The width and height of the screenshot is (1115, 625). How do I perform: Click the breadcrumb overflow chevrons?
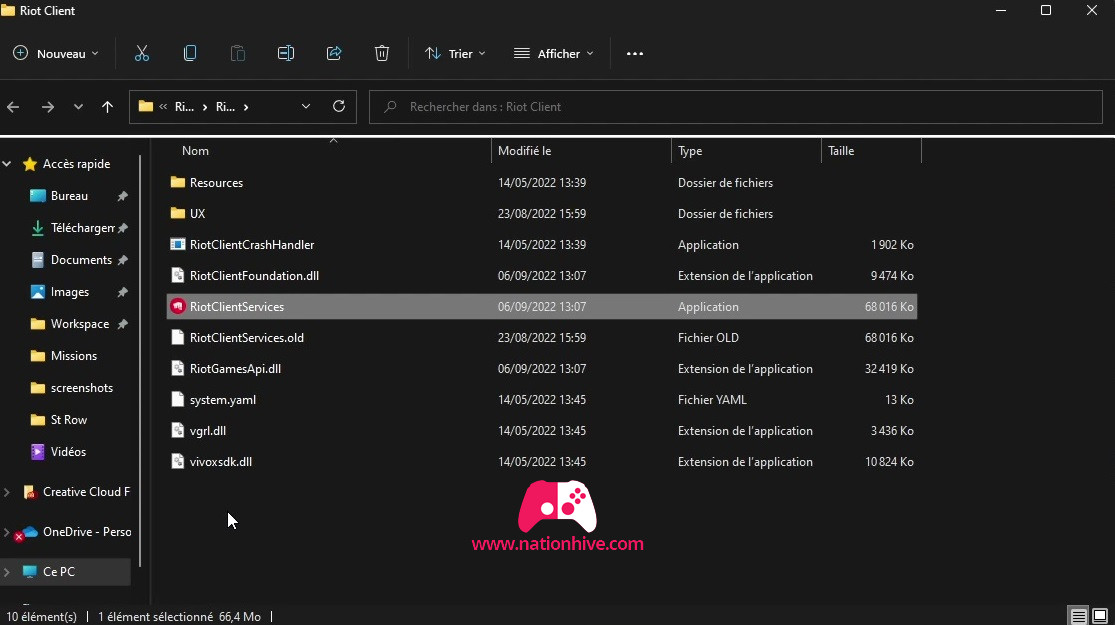(x=164, y=107)
